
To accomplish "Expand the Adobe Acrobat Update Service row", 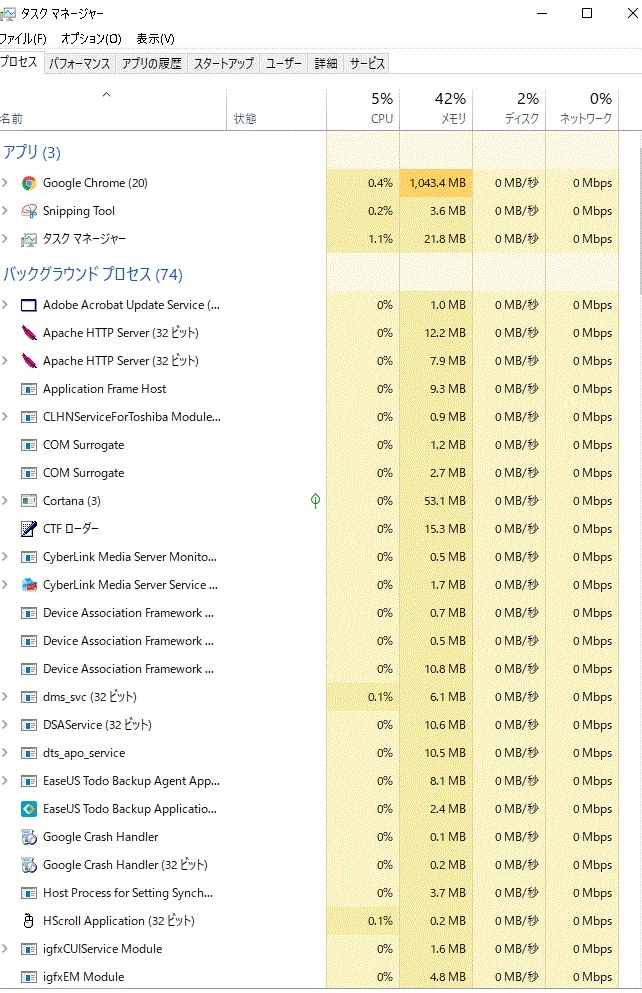I will 6,305.
